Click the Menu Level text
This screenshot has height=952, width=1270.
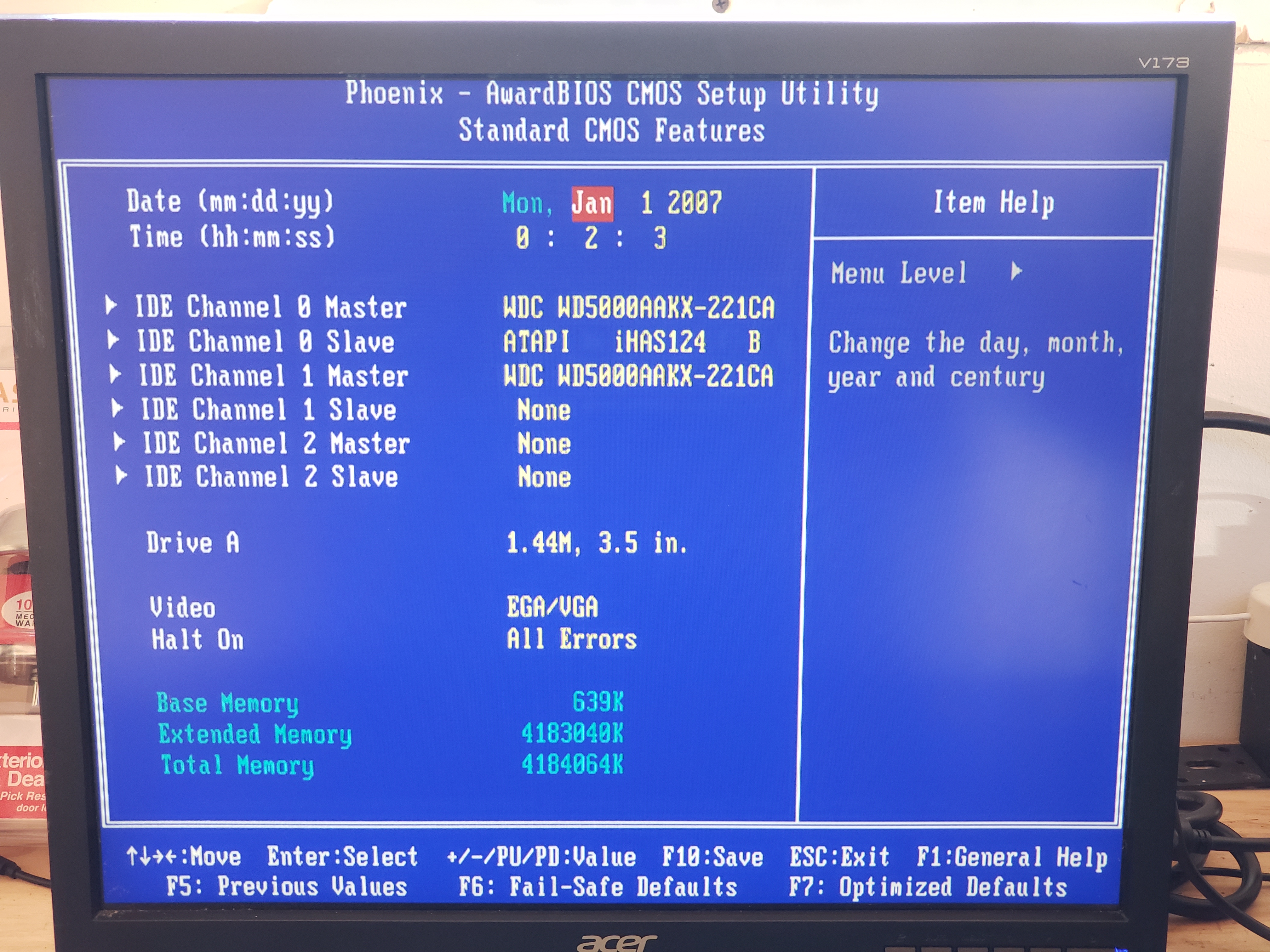tap(899, 273)
